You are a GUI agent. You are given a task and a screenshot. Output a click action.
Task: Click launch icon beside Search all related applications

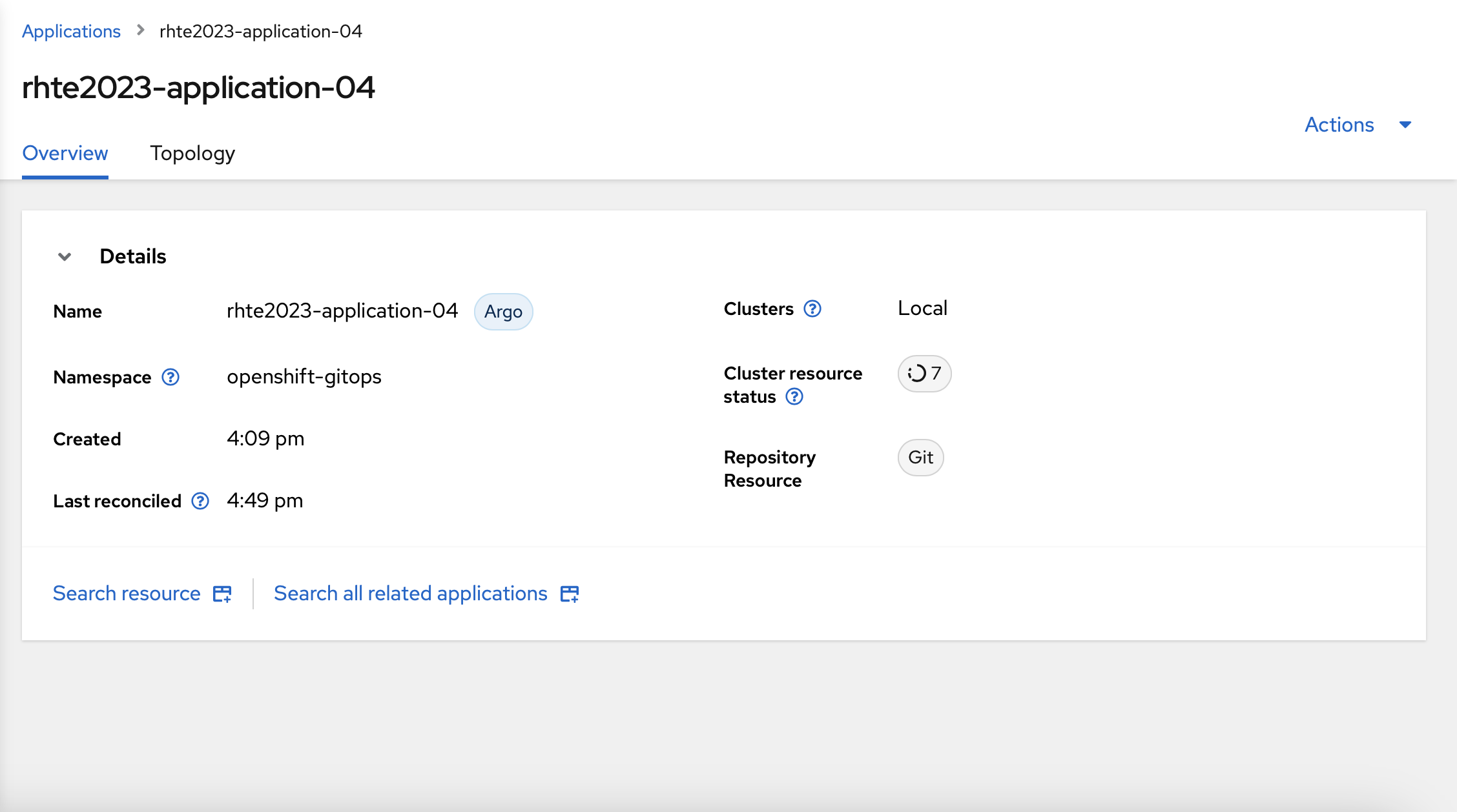(x=570, y=594)
